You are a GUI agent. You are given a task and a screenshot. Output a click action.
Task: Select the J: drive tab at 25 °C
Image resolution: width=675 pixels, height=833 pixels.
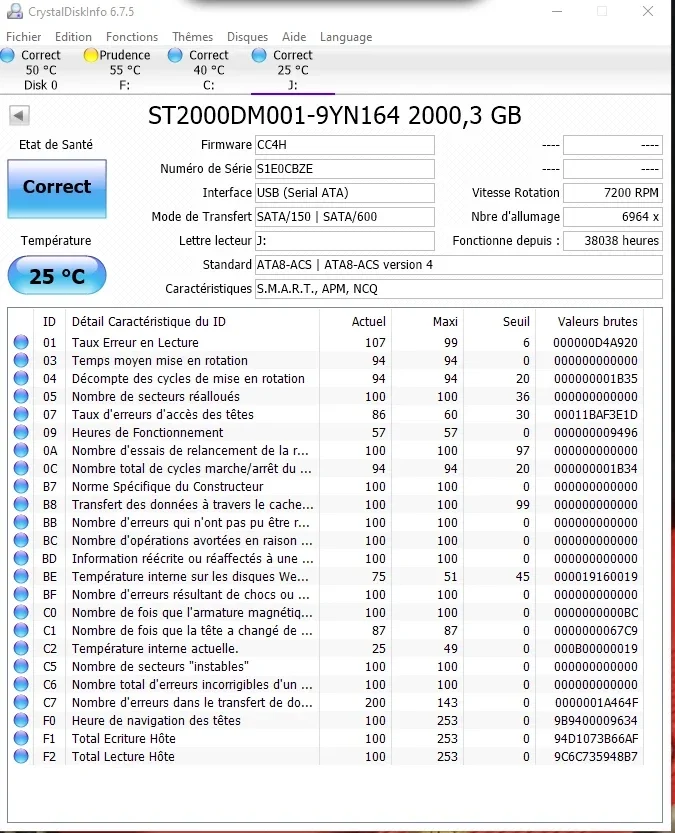293,70
